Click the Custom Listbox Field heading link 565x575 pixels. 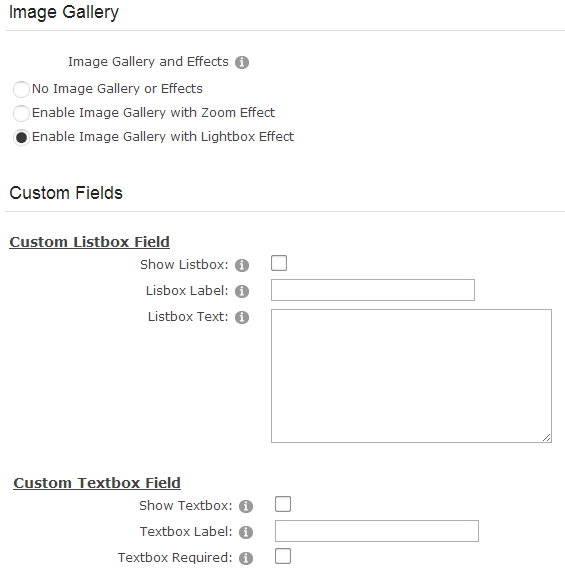tap(89, 242)
